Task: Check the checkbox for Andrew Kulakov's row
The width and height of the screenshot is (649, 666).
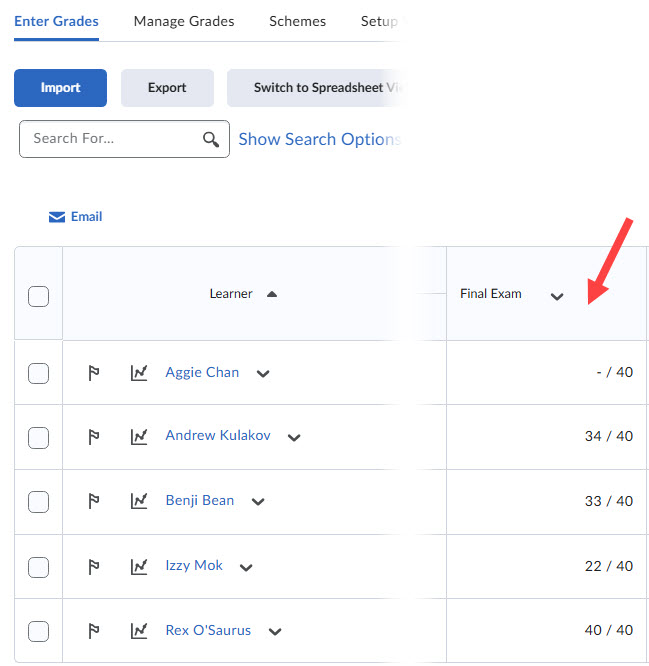Action: point(38,437)
